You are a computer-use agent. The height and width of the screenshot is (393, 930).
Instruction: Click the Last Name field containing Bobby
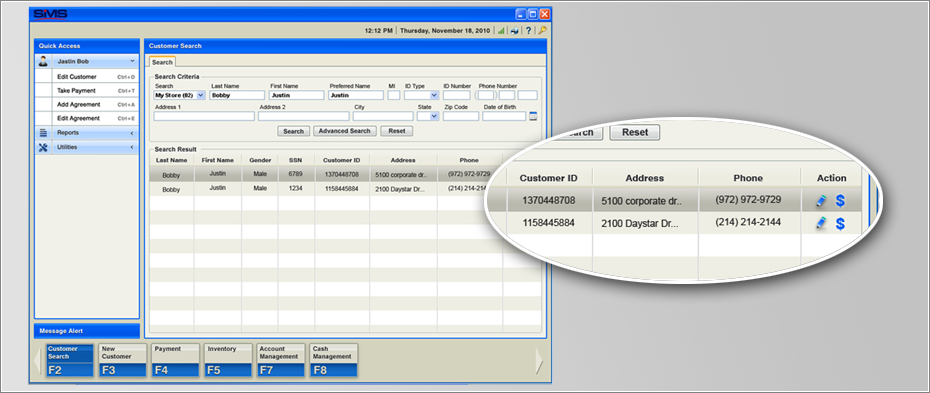[237, 95]
